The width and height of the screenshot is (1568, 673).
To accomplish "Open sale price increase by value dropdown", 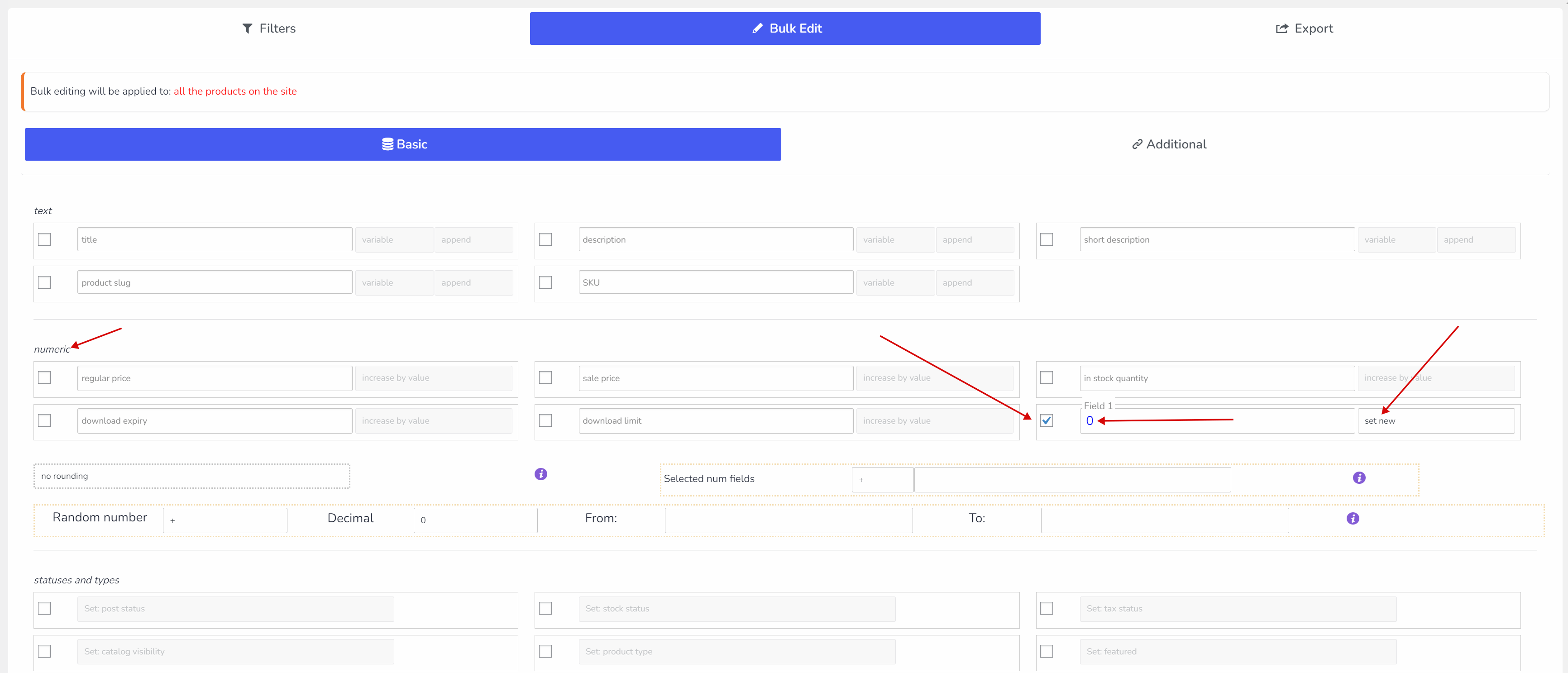I will click(x=934, y=378).
